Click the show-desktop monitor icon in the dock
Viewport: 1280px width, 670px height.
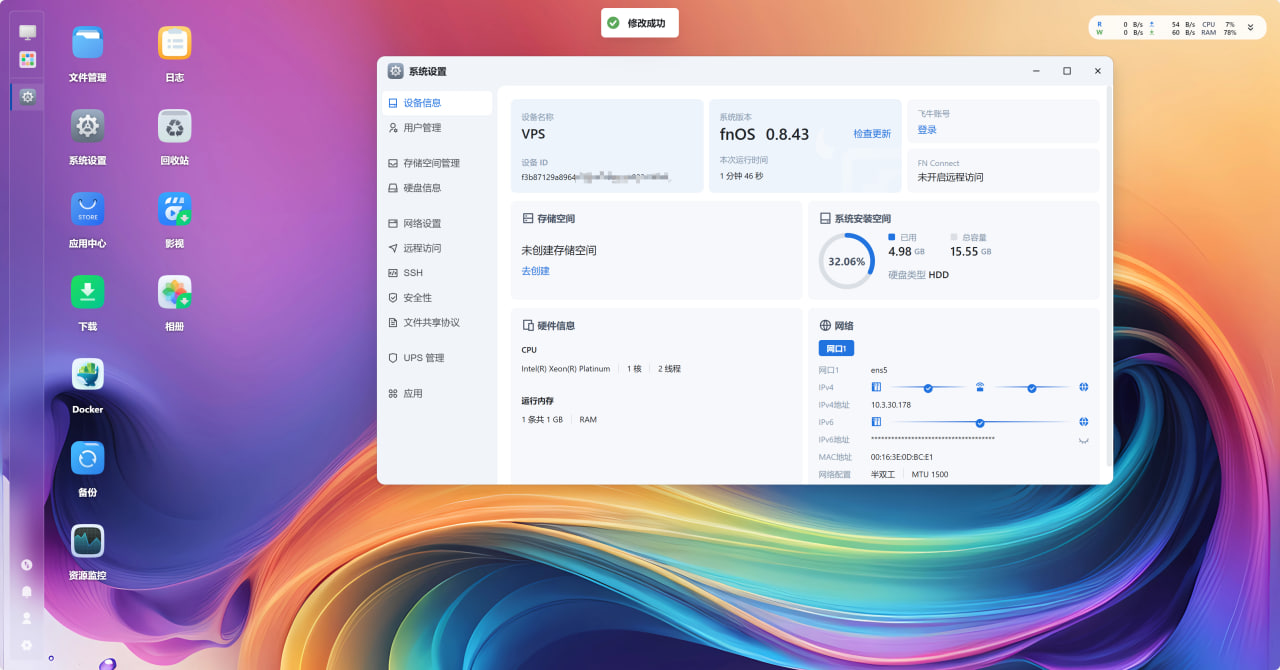28,33
